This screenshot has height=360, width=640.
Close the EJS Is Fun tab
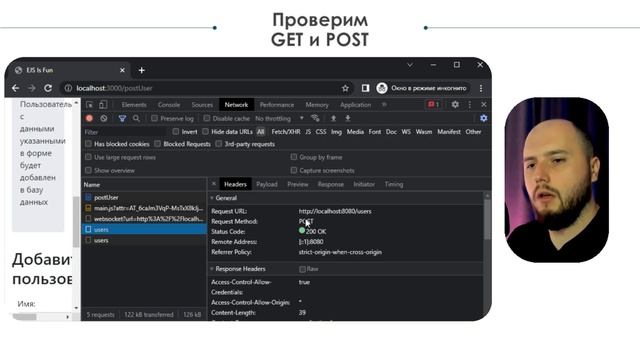pyautogui.click(x=122, y=70)
